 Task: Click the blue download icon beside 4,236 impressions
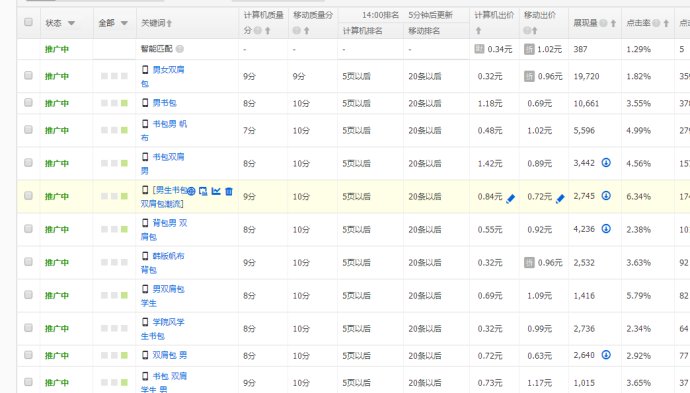tap(606, 228)
